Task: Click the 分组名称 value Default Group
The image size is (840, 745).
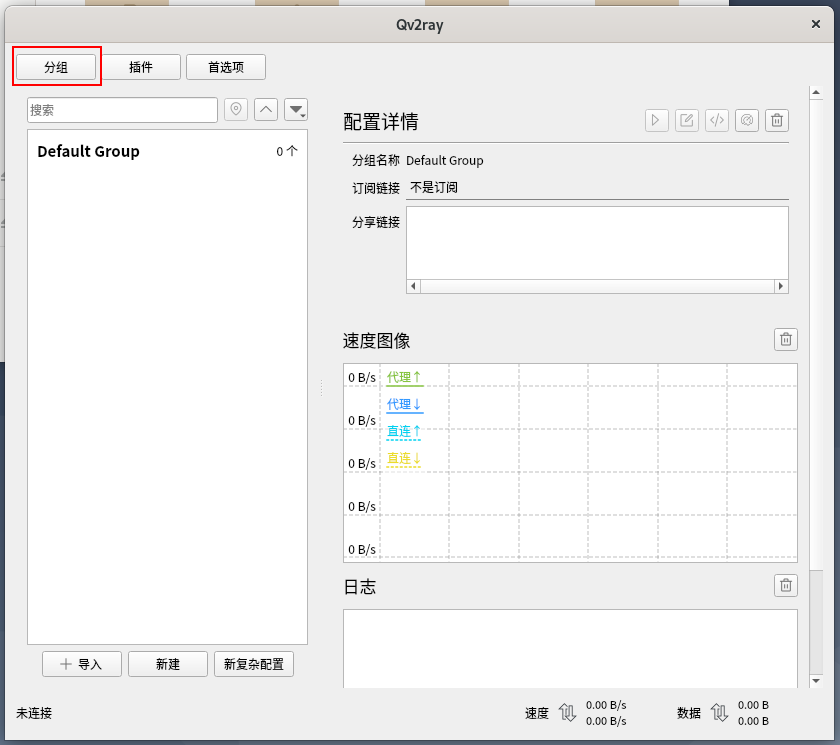Action: (x=445, y=161)
